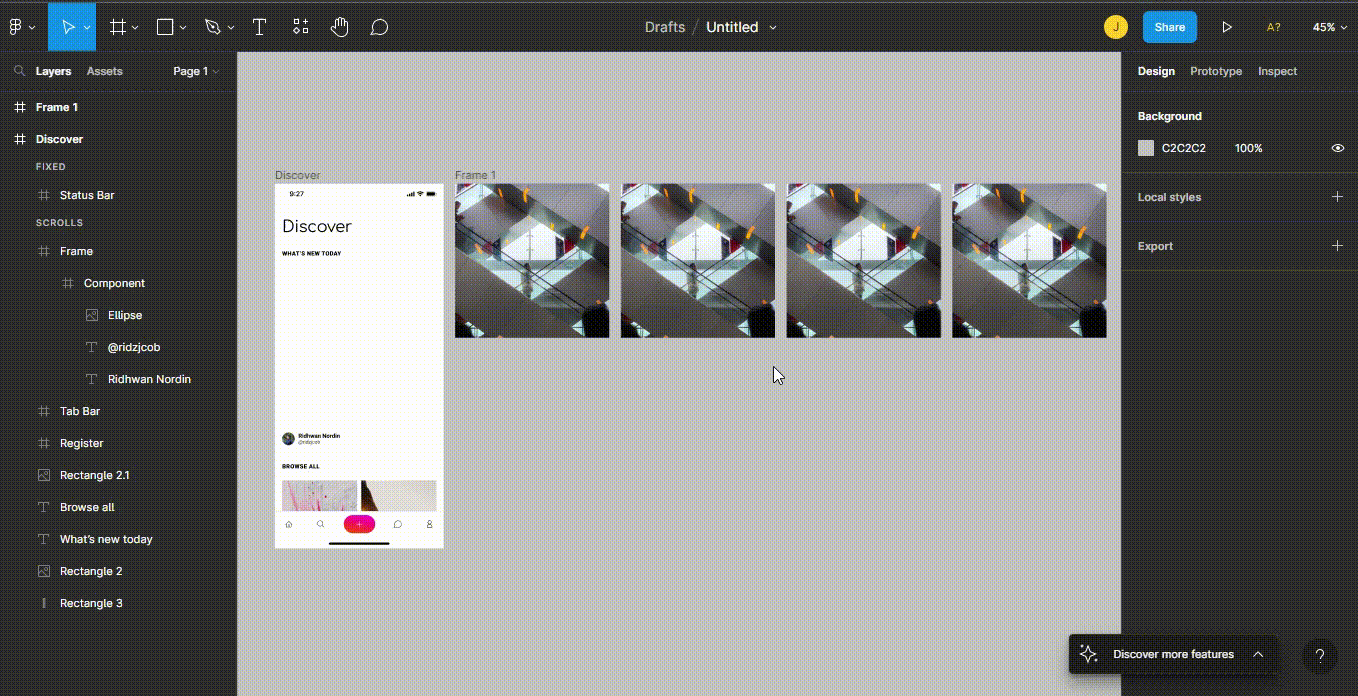The width and height of the screenshot is (1358, 696).
Task: Open the Figma main menu icon
Action: pyautogui.click(x=15, y=27)
